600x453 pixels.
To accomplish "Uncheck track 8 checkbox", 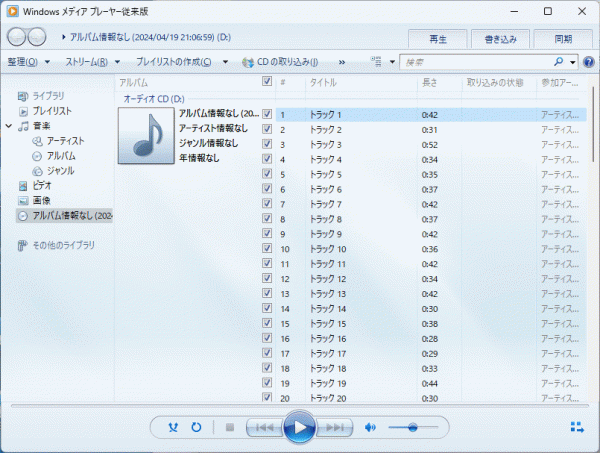I will pos(267,218).
